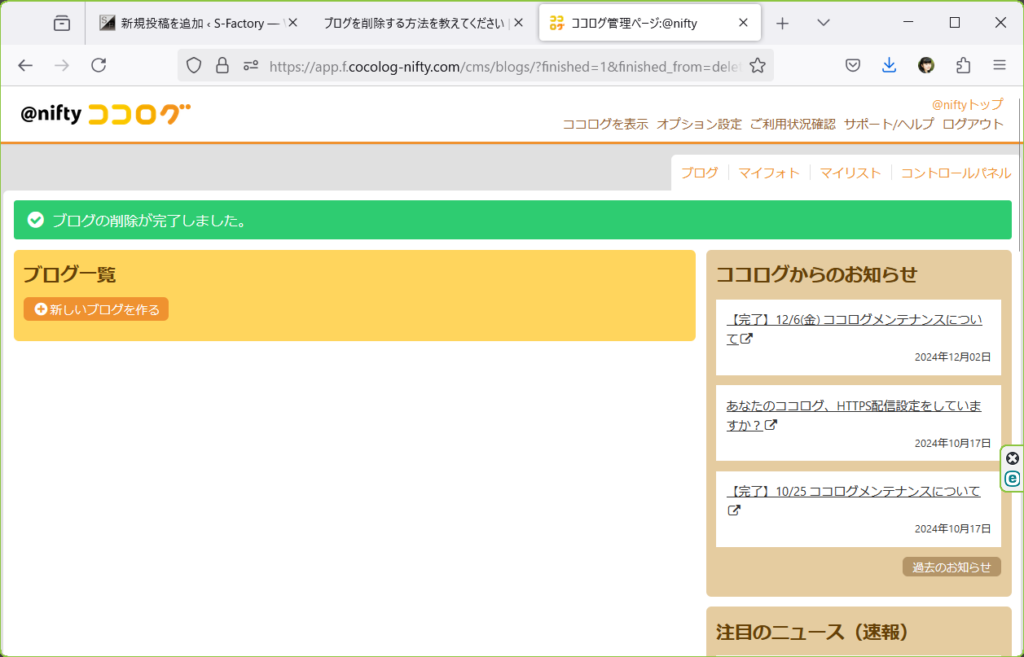Close the S-Factory new post tab
Screen dimensions: 1024x657
[293, 23]
